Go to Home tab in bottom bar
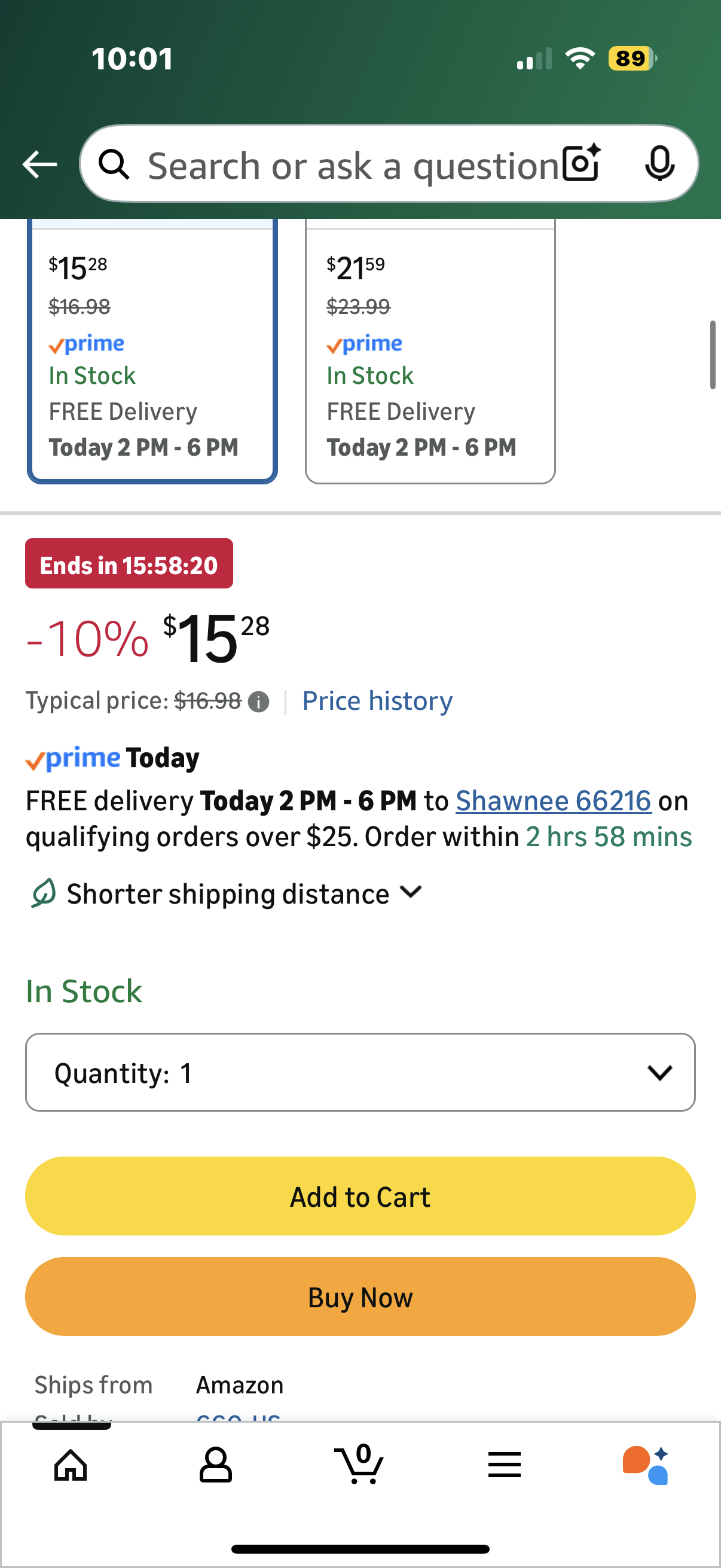The width and height of the screenshot is (721, 1568). pyautogui.click(x=71, y=1465)
